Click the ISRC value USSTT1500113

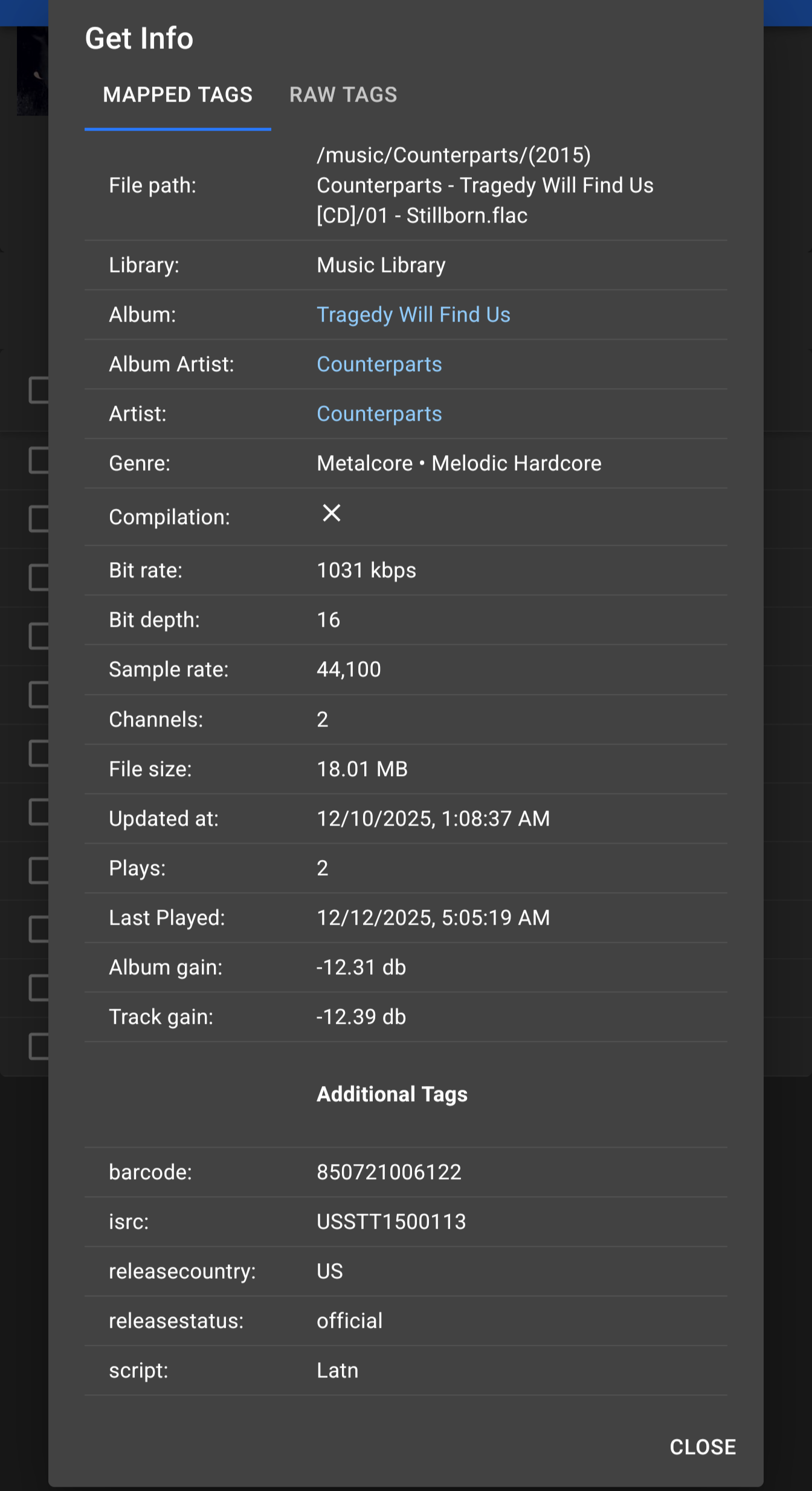point(391,1222)
